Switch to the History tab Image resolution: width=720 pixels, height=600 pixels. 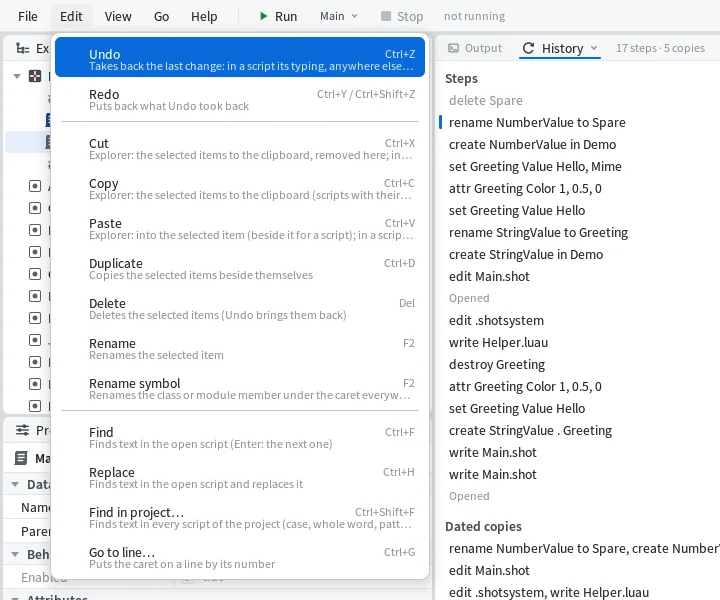[560, 48]
